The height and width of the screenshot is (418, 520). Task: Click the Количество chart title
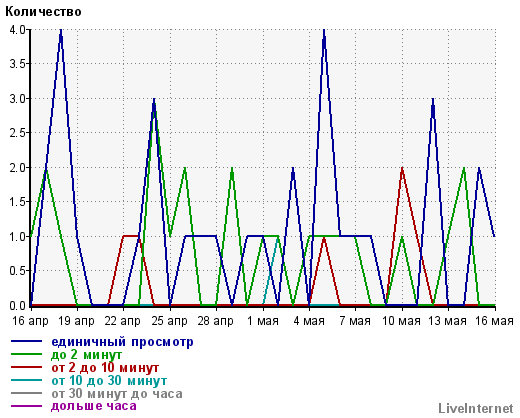43,12
